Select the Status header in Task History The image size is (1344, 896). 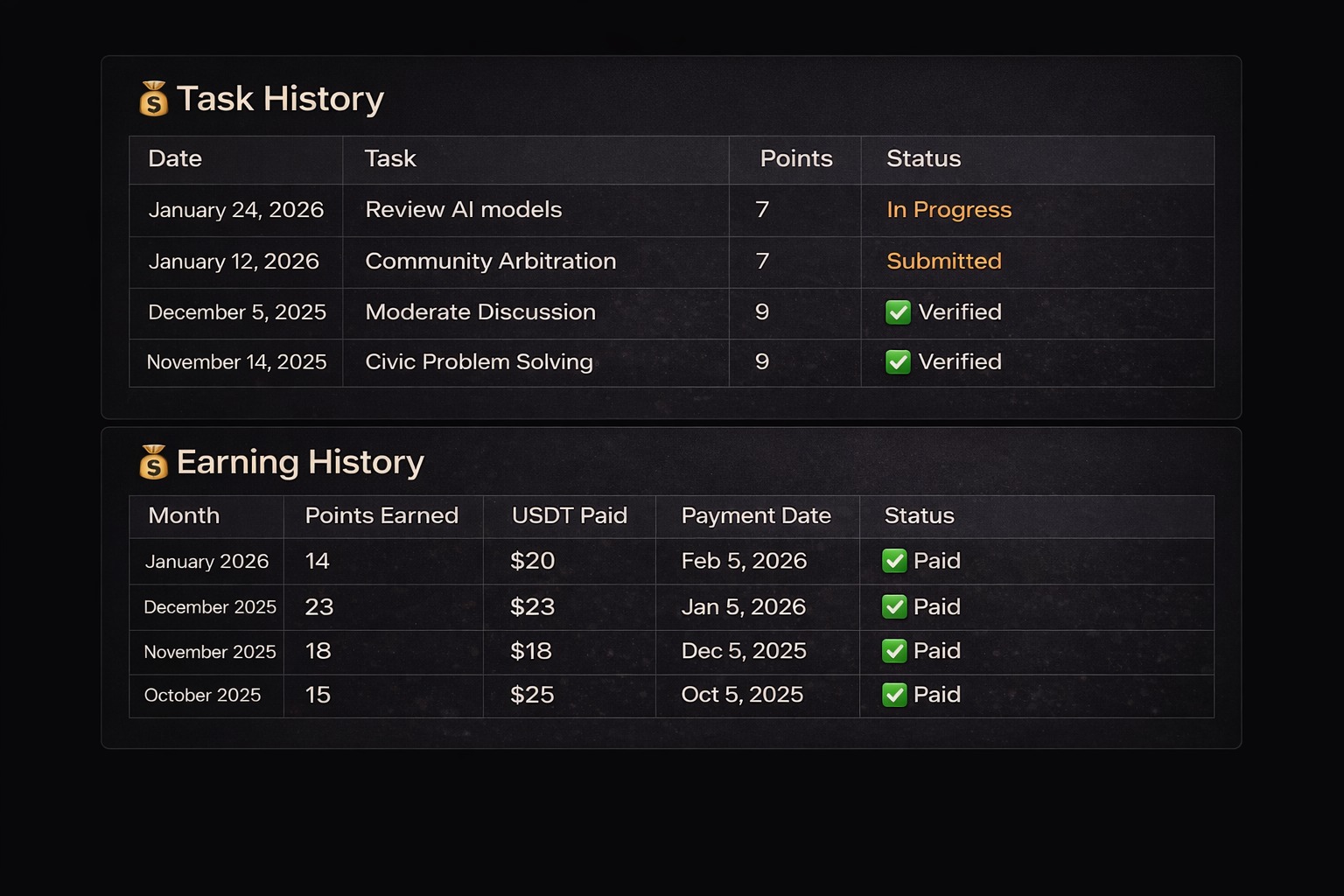(923, 159)
